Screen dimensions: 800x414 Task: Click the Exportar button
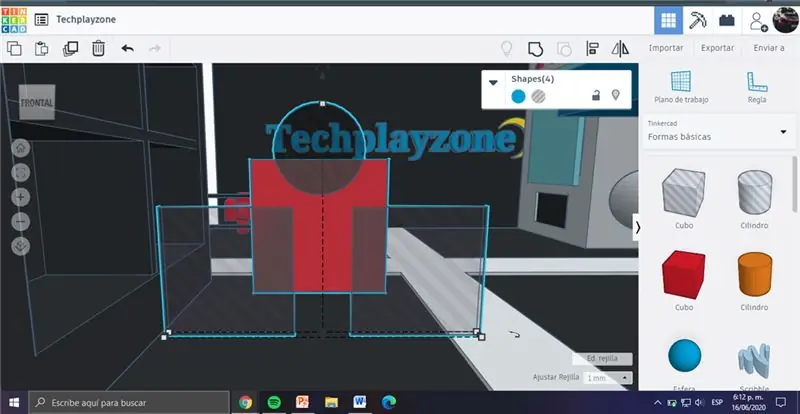click(x=717, y=48)
